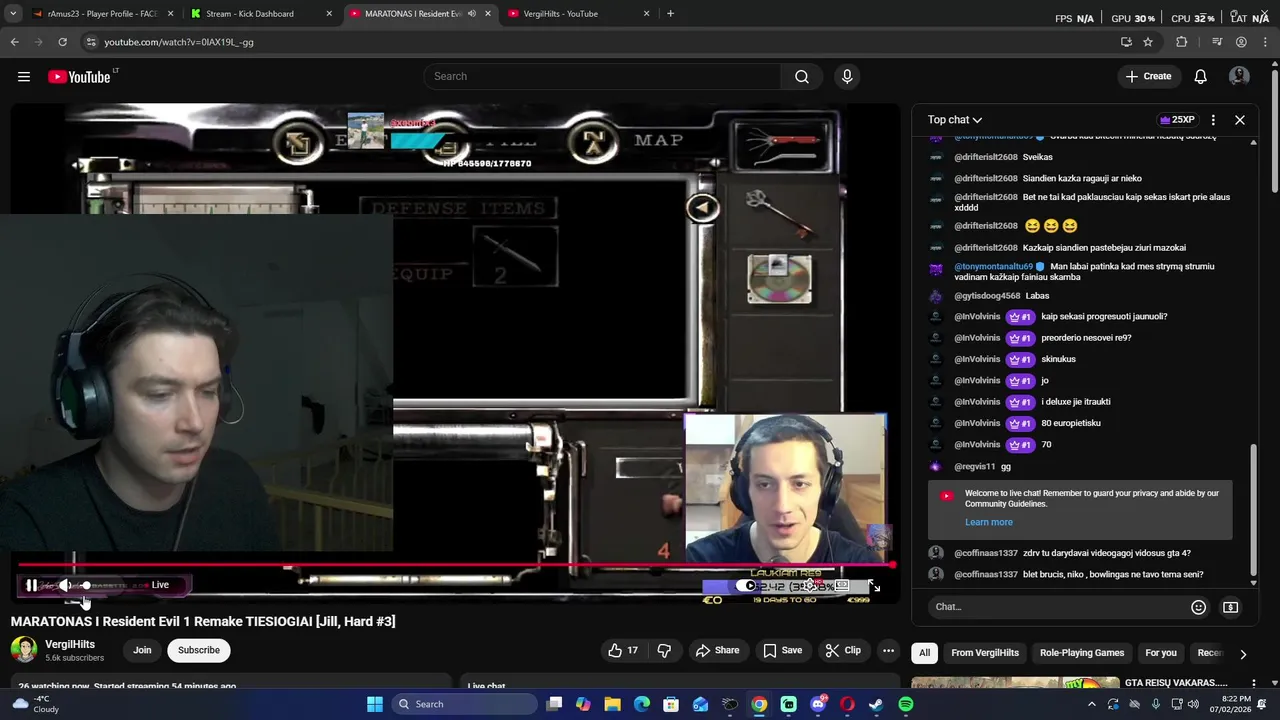Save the video to a playlist
Screen dimensions: 1280x720
click(782, 650)
